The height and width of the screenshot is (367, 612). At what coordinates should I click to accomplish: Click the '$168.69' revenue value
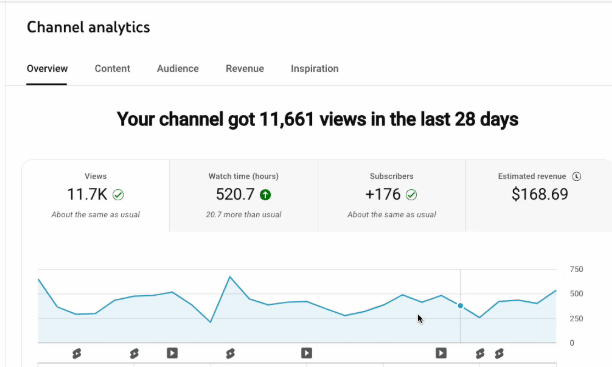[540, 194]
